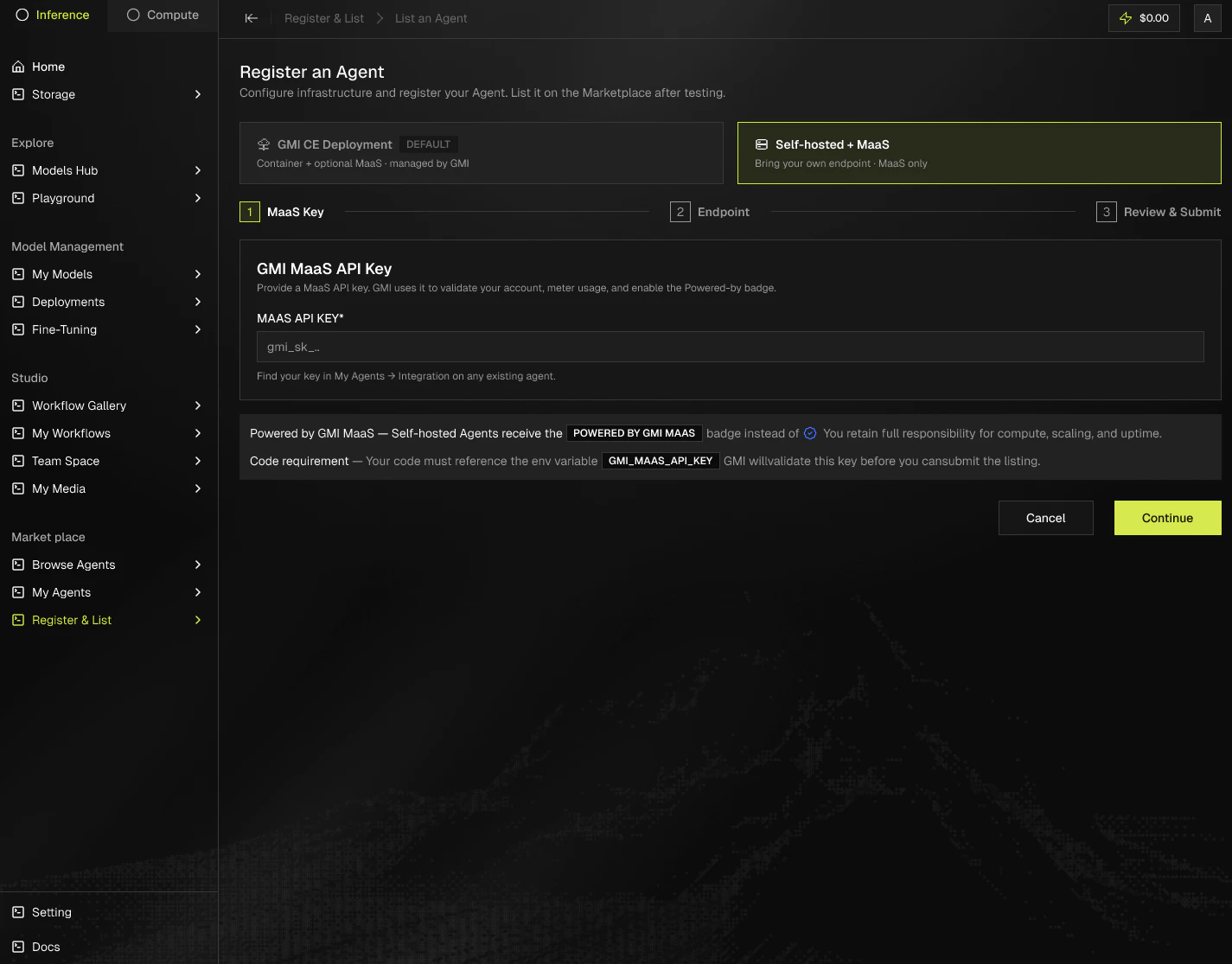Click the List an Agent breadcrumb
The image size is (1232, 964).
click(x=431, y=18)
